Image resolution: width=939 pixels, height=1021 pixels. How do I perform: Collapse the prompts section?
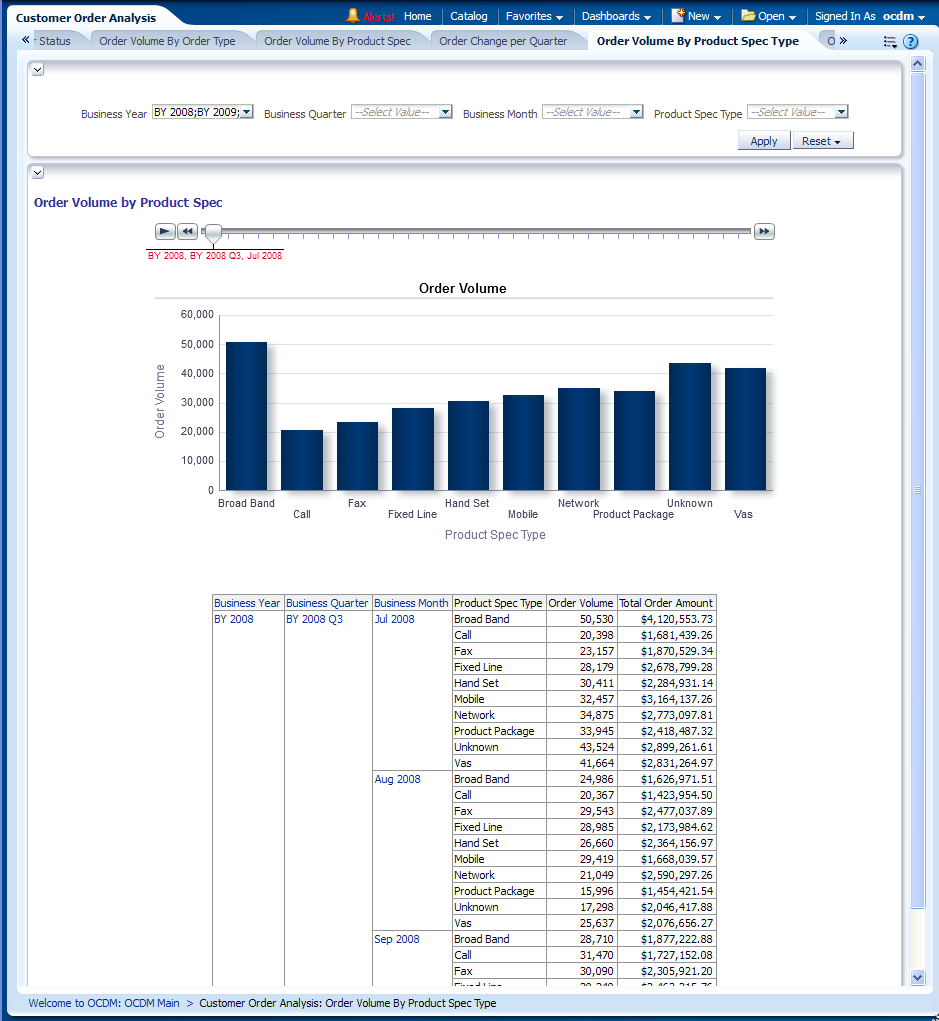(x=38, y=69)
